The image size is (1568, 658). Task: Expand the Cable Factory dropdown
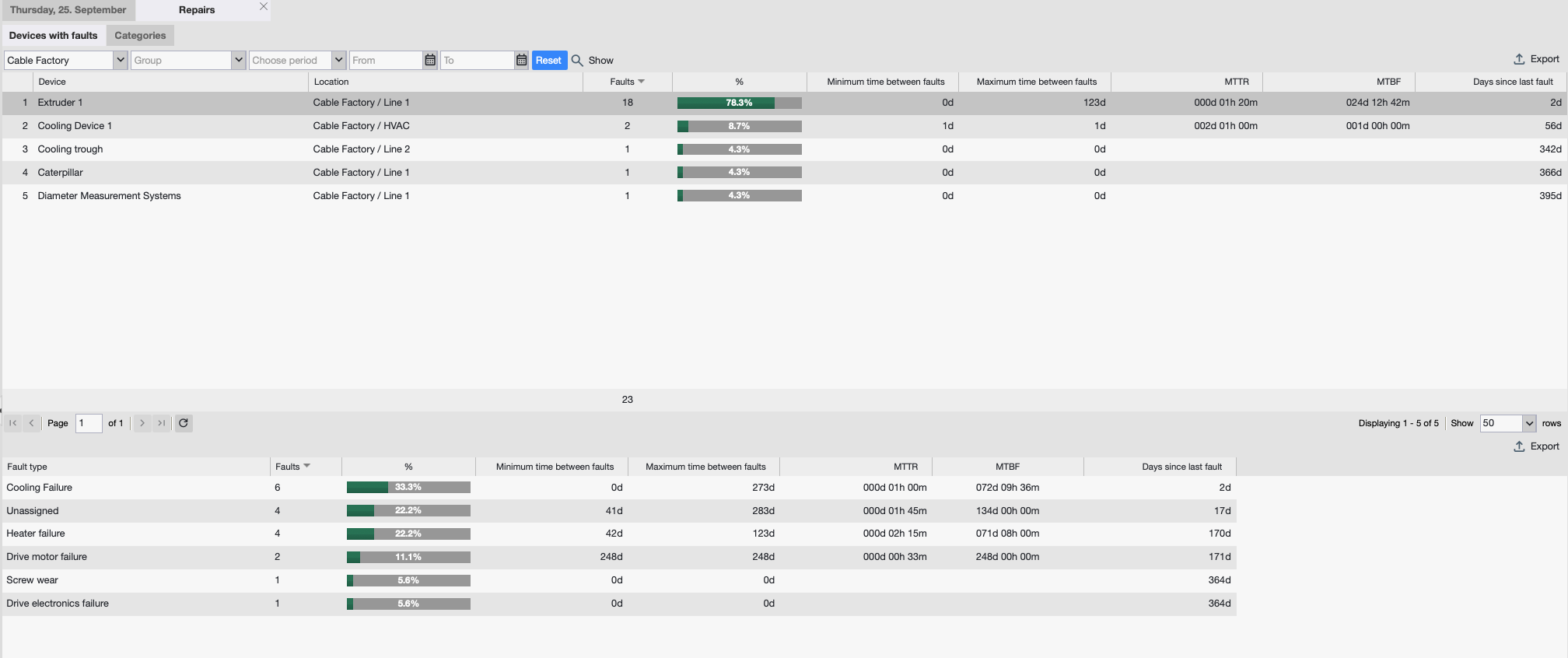point(120,61)
